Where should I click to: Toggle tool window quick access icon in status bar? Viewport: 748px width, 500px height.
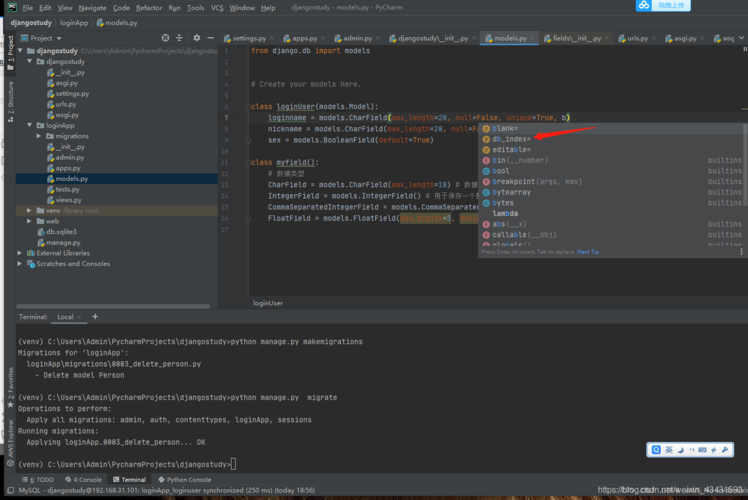[10, 490]
